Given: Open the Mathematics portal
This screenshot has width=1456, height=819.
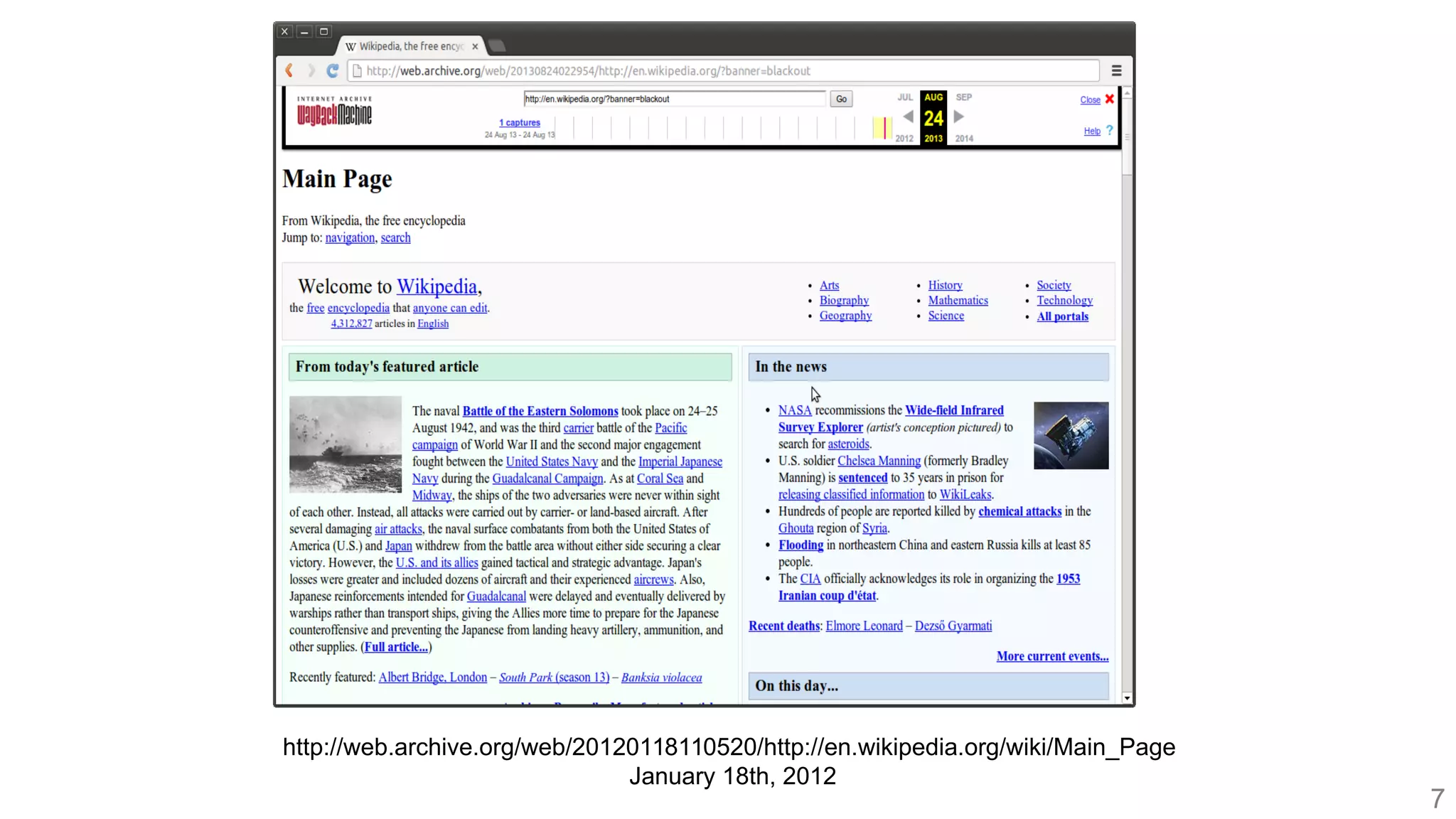Looking at the screenshot, I should (x=958, y=301).
